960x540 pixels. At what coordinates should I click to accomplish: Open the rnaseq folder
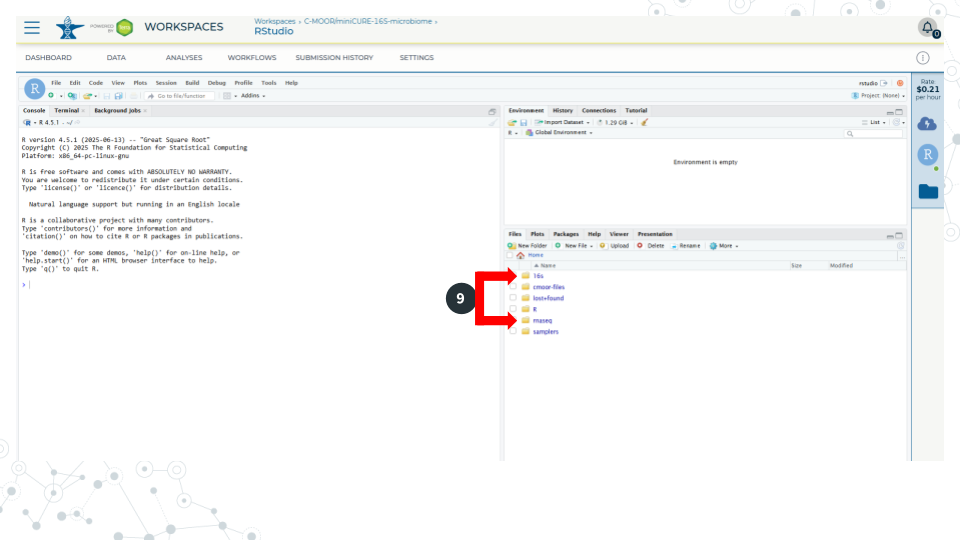pyautogui.click(x=542, y=320)
